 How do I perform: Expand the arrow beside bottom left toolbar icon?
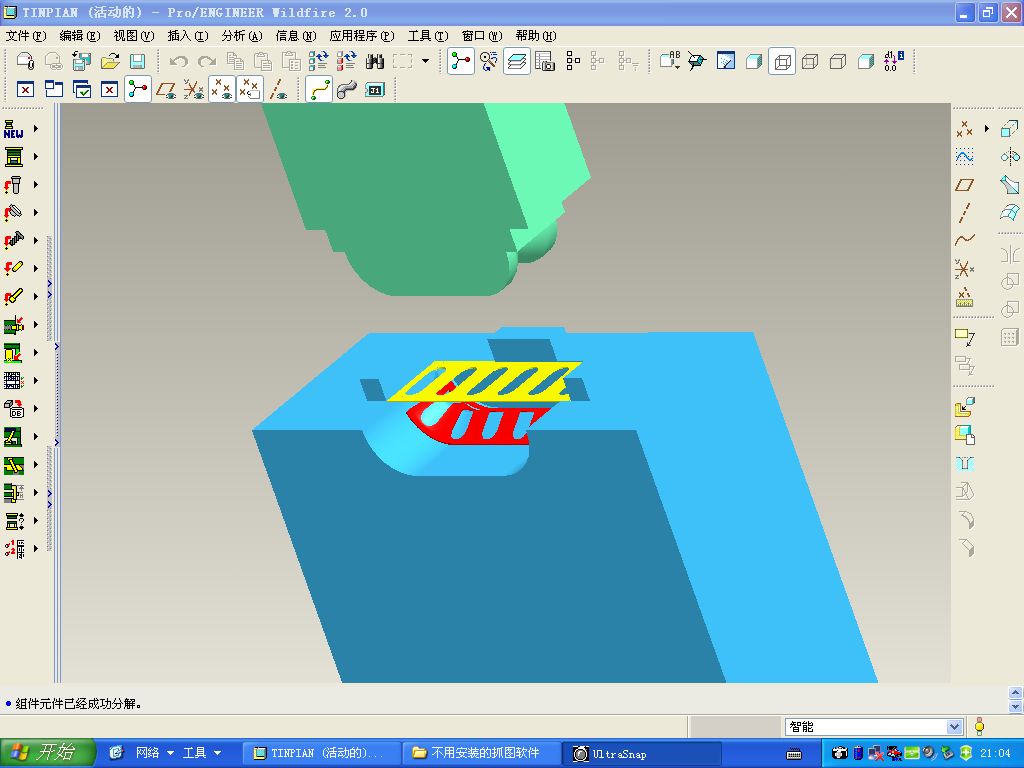[36, 549]
